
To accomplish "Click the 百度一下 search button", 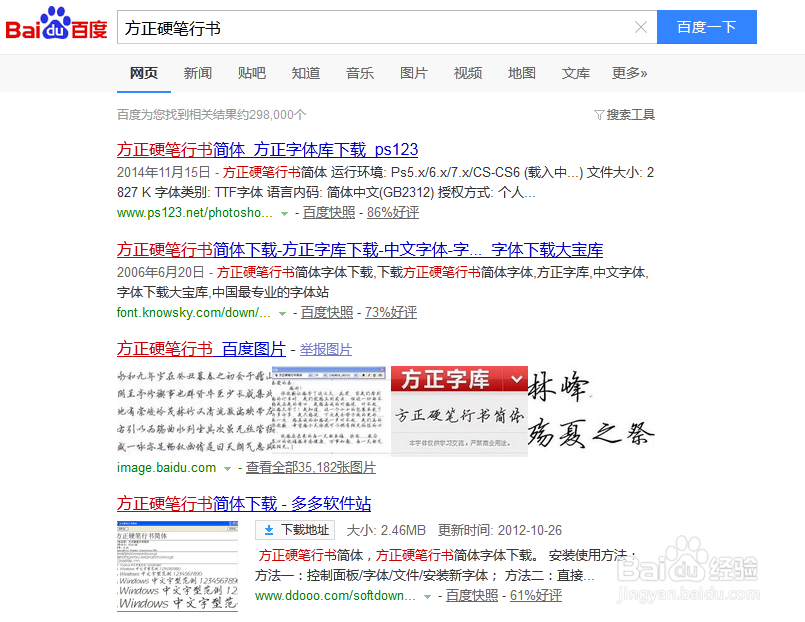I will (706, 27).
